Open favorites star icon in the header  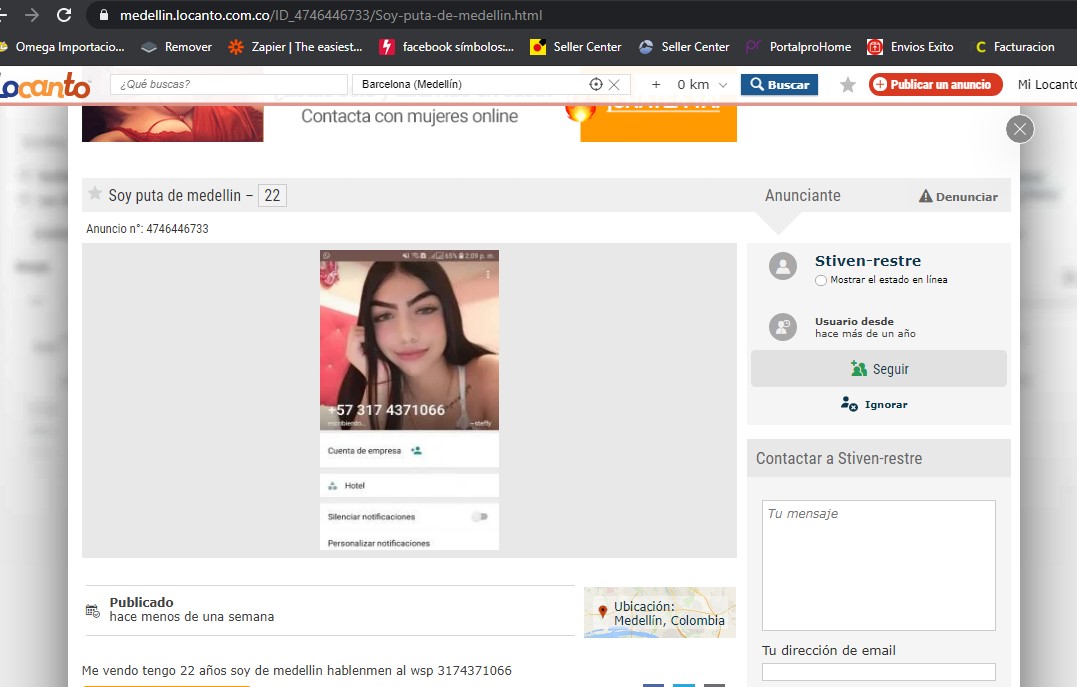tap(848, 85)
